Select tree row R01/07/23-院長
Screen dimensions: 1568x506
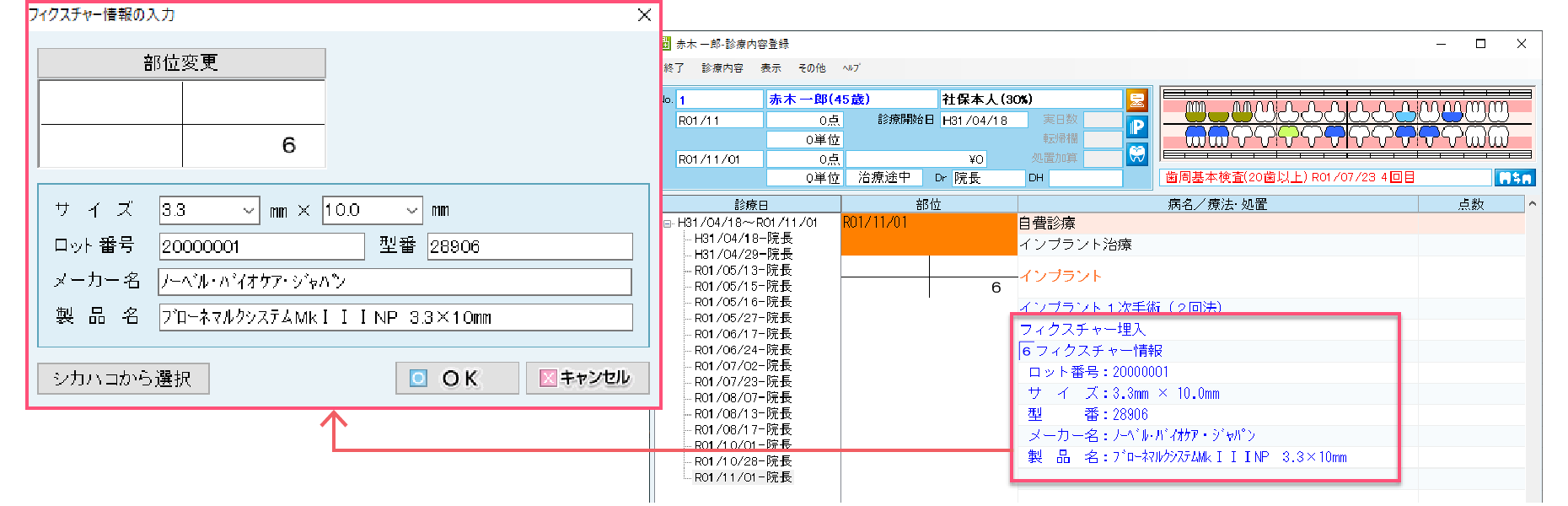(743, 382)
